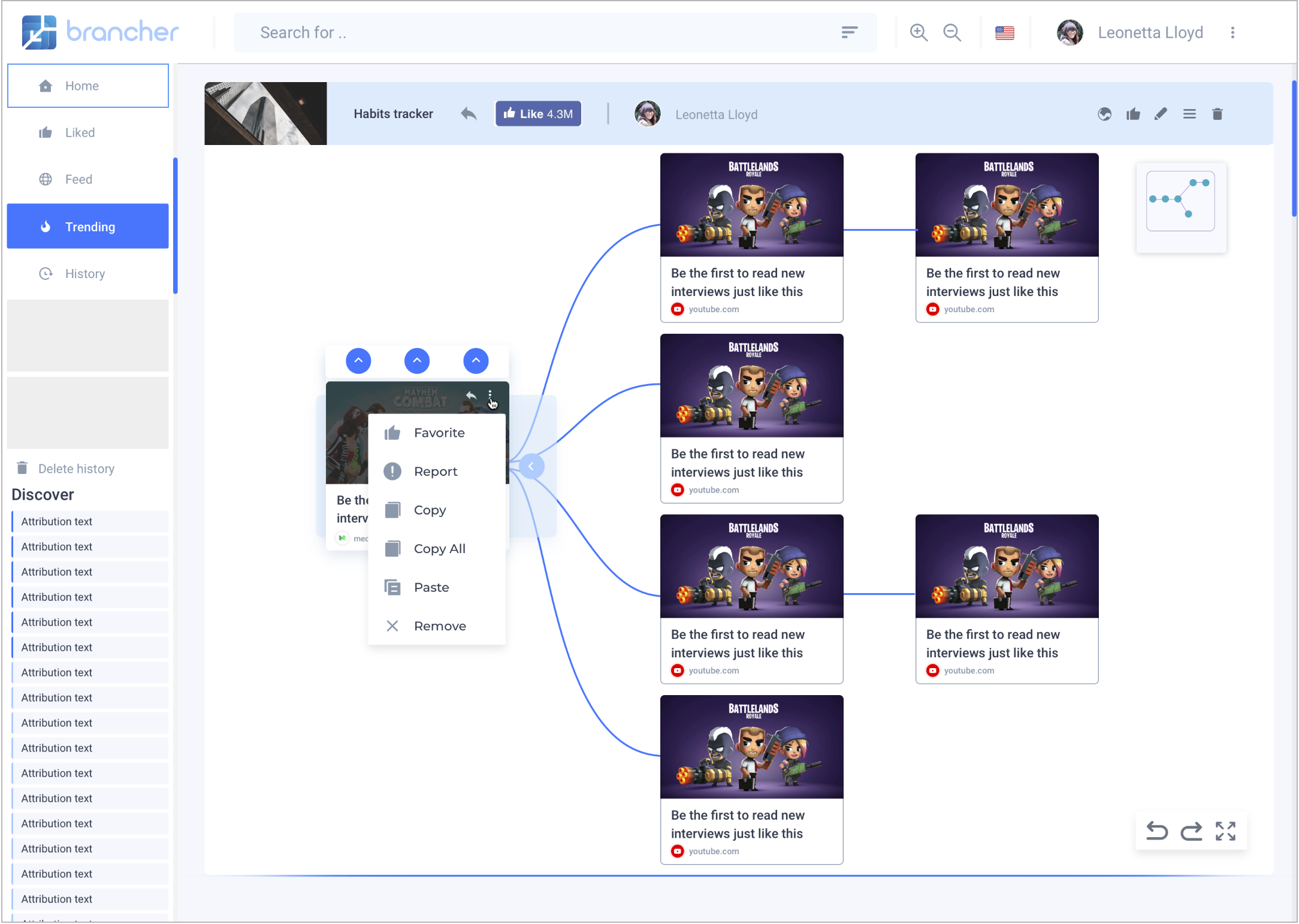
Task: Open search filter options icon
Action: click(849, 32)
